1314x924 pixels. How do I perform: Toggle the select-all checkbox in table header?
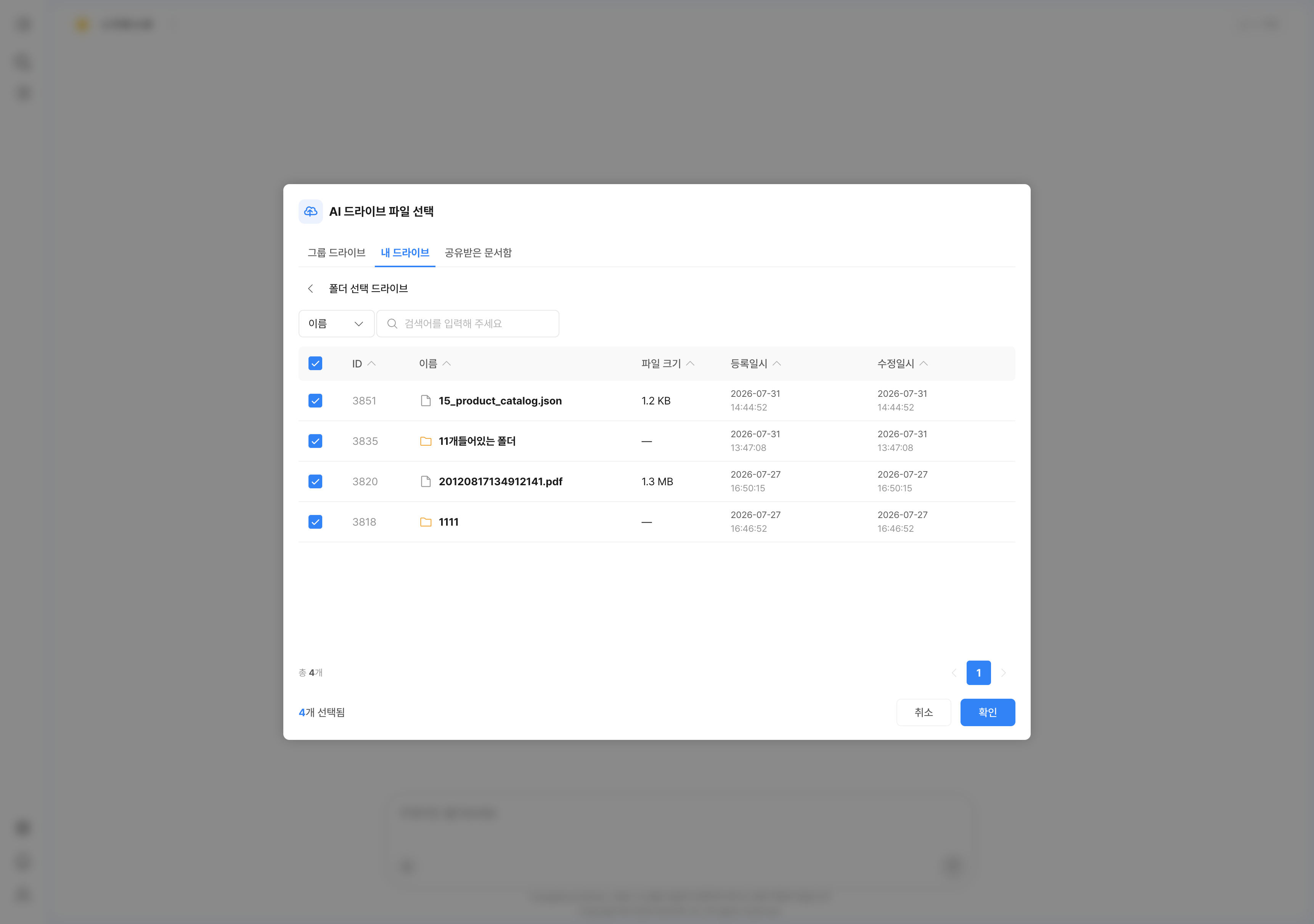315,363
